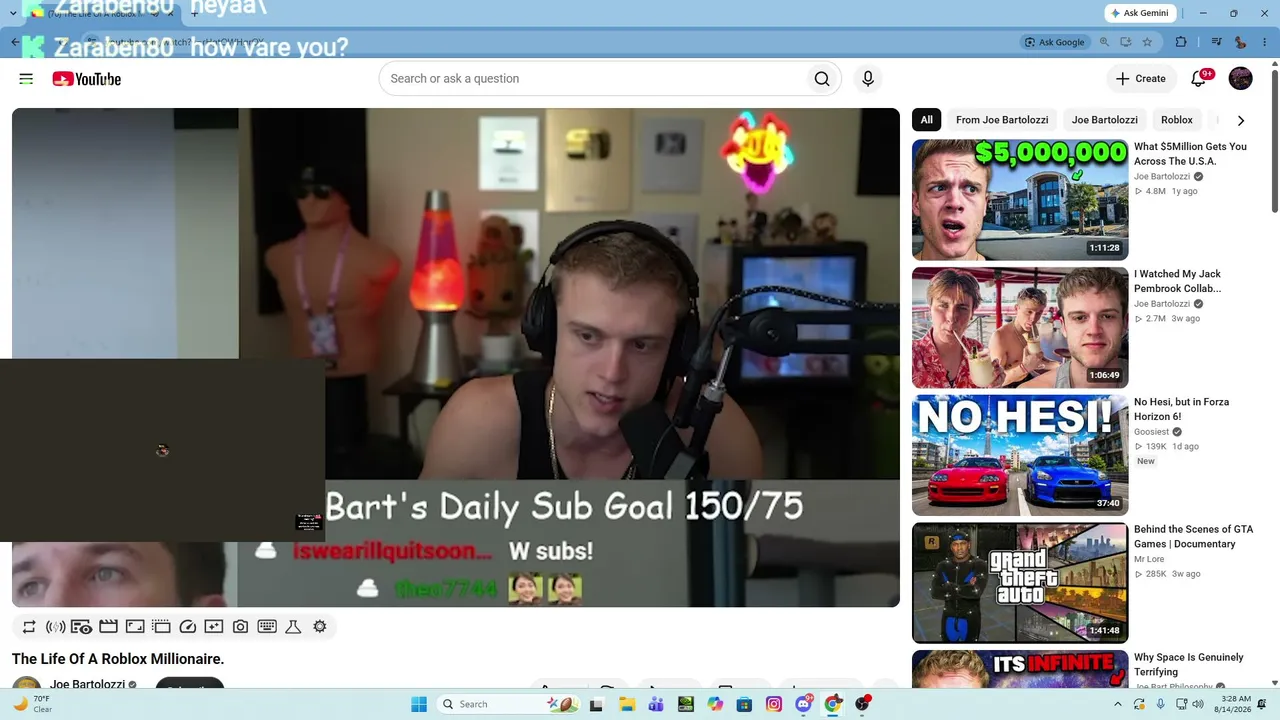Open YouTube notifications bell

(x=1198, y=79)
